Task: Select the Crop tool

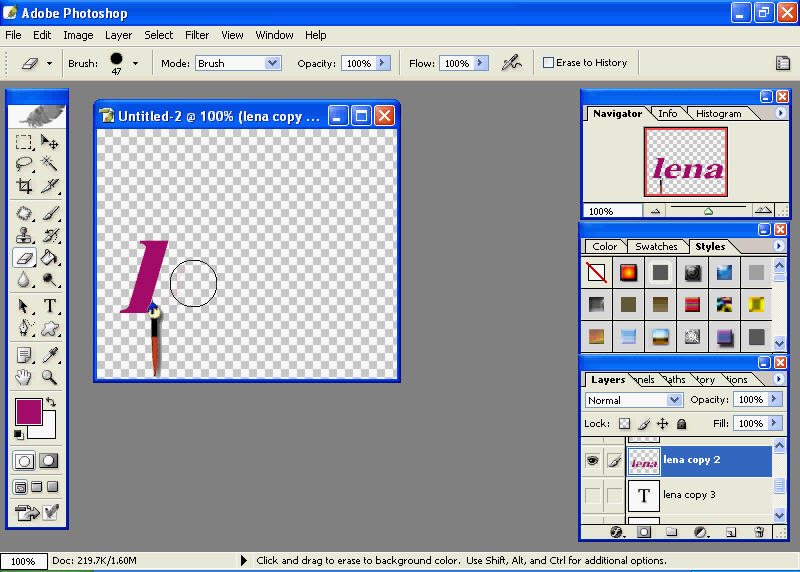Action: (24, 186)
